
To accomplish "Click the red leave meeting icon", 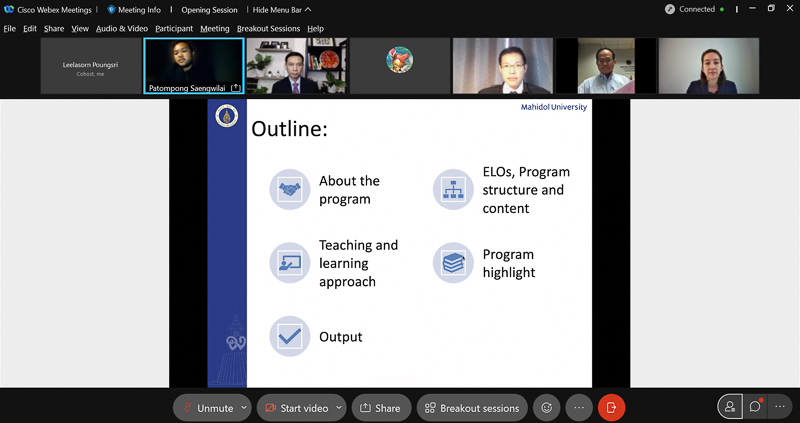I will pos(611,408).
